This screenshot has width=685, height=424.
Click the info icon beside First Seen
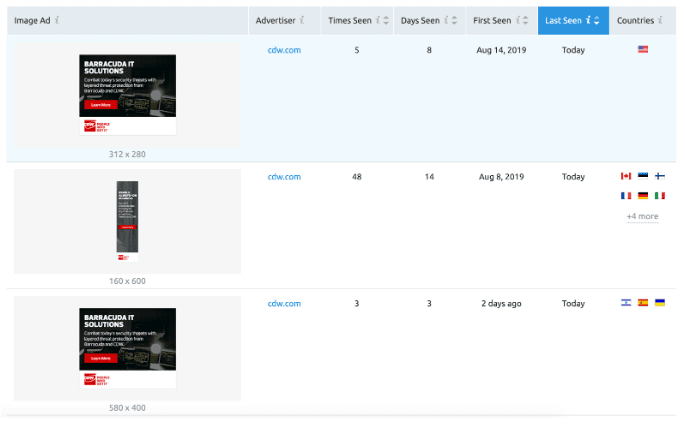(518, 20)
